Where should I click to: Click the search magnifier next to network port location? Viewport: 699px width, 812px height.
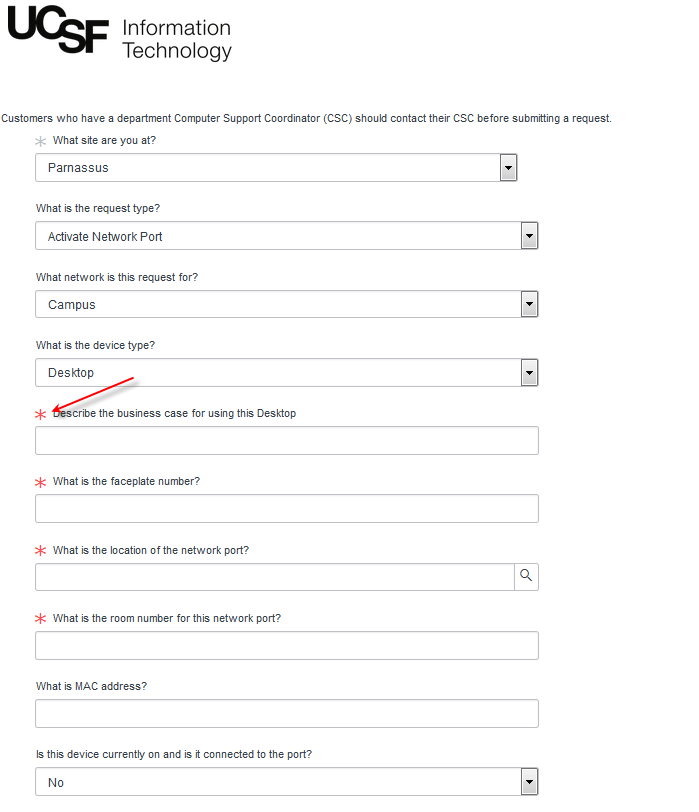tap(526, 576)
